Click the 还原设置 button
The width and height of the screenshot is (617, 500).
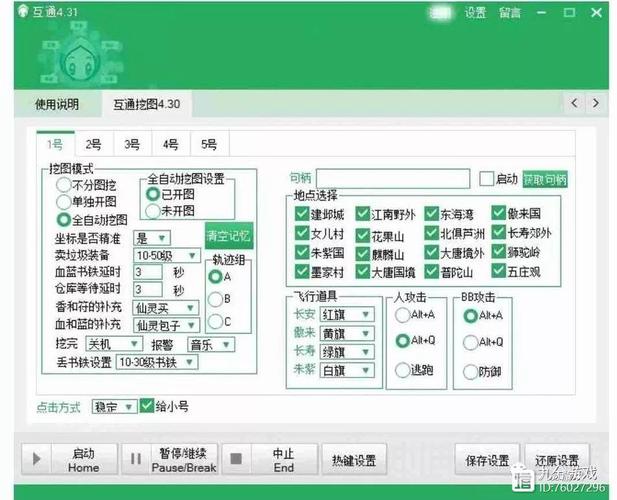[x=557, y=459]
